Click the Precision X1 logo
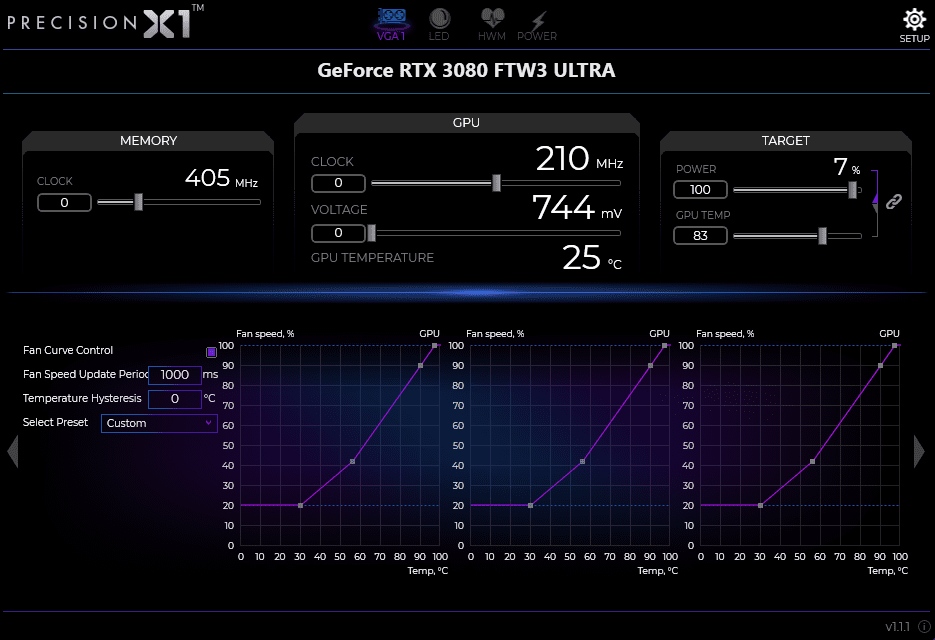 coord(106,22)
